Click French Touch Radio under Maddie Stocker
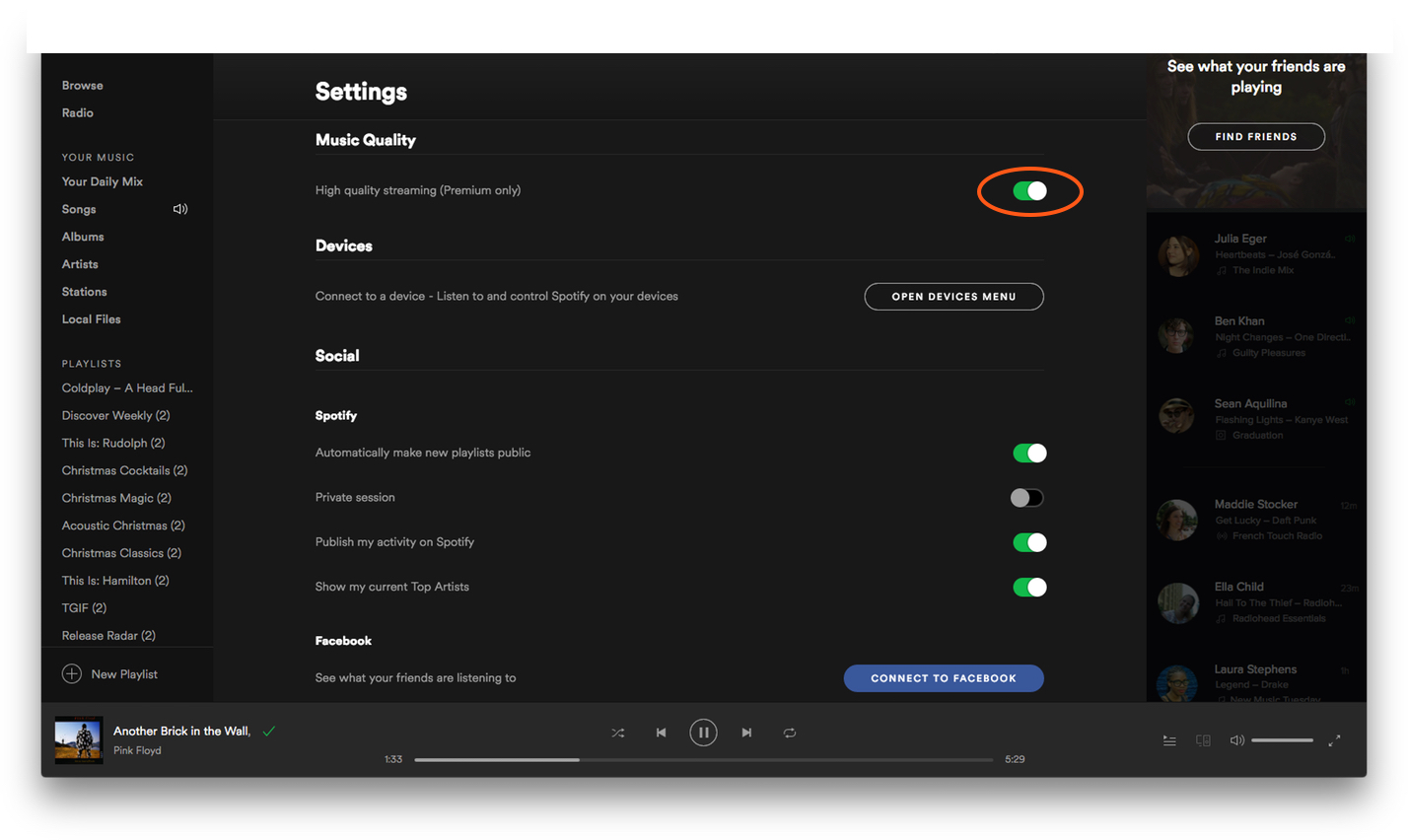 pos(1277,536)
